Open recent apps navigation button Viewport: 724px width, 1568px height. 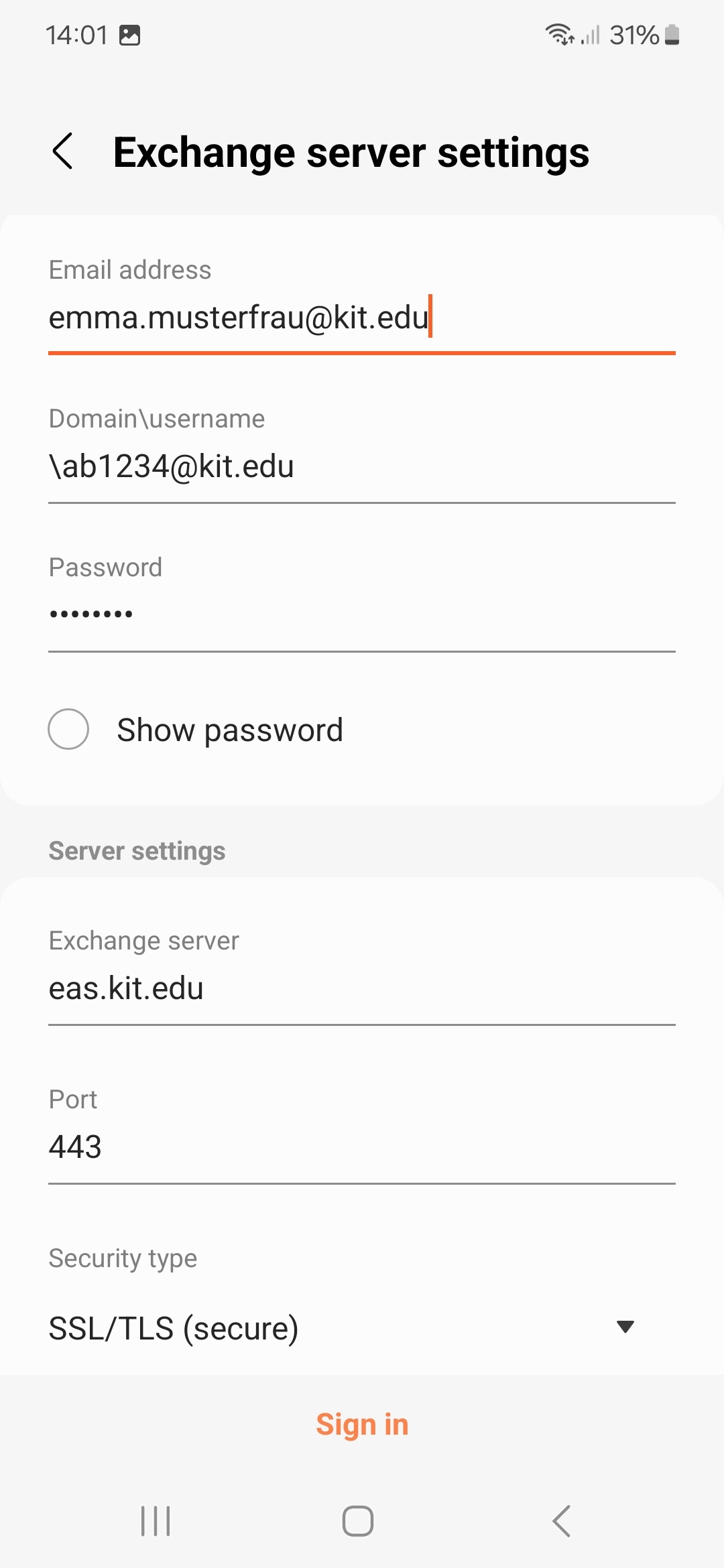(156, 1520)
